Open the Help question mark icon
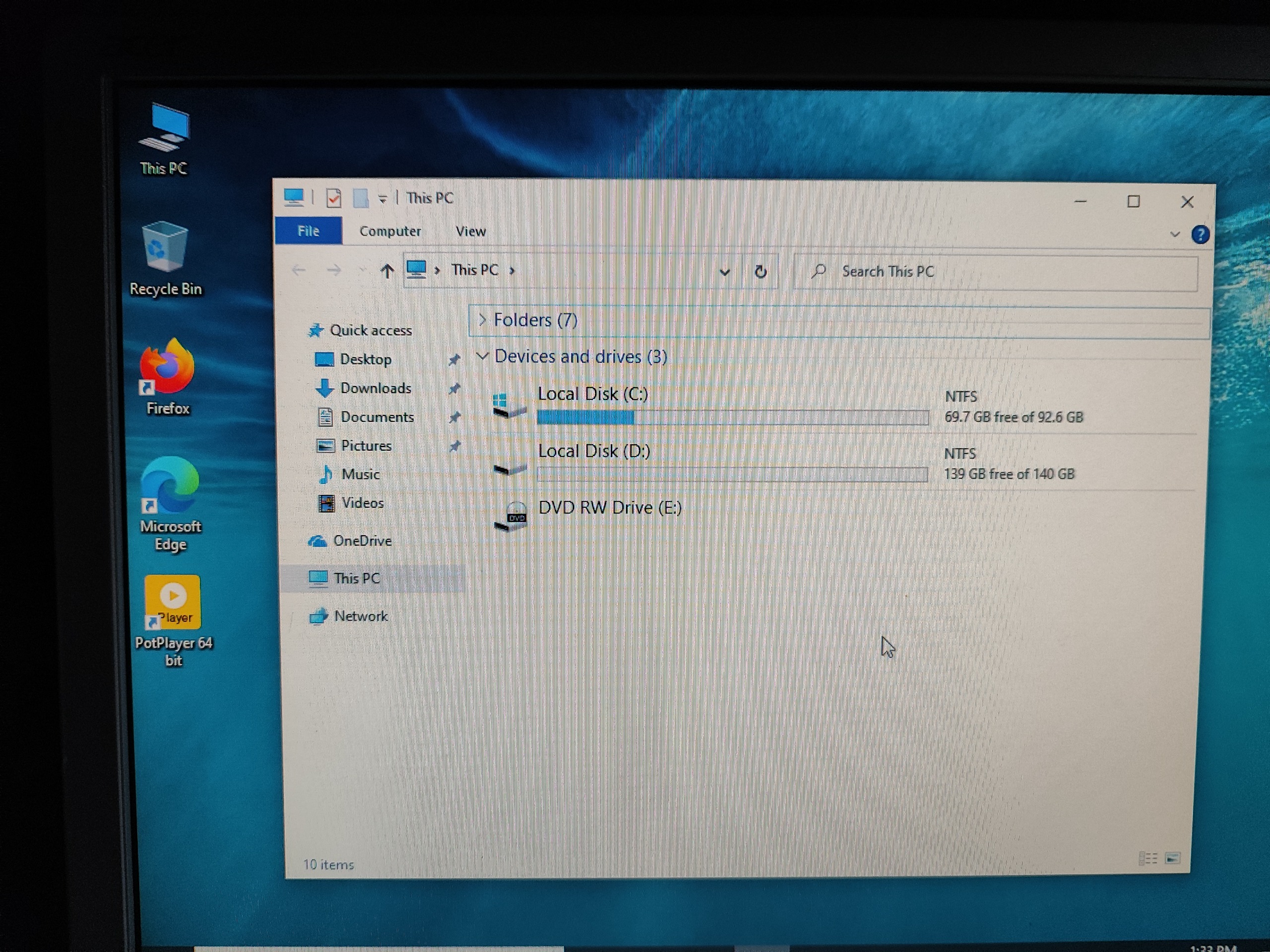The height and width of the screenshot is (952, 1270). click(x=1200, y=235)
